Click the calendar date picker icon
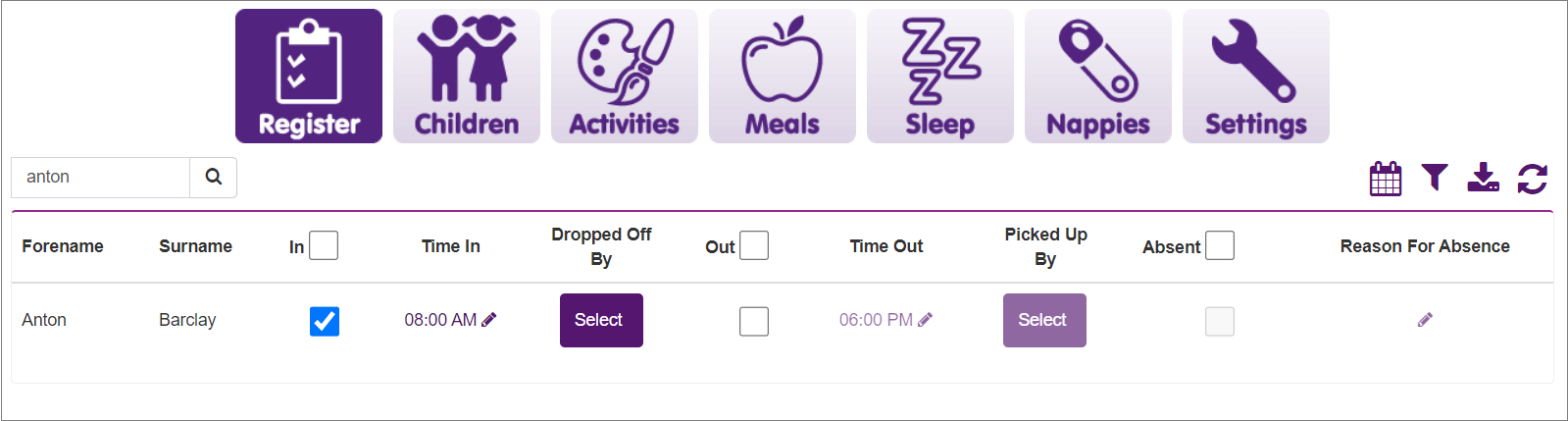Image resolution: width=1568 pixels, height=421 pixels. tap(1386, 179)
